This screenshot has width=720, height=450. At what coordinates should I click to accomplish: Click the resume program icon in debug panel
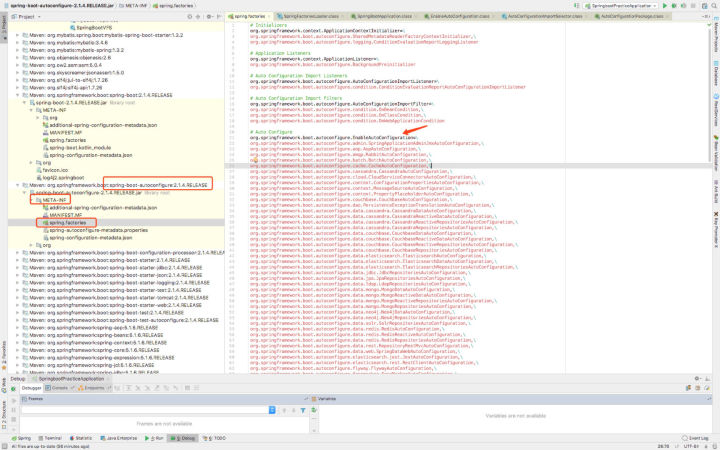[x=14, y=400]
